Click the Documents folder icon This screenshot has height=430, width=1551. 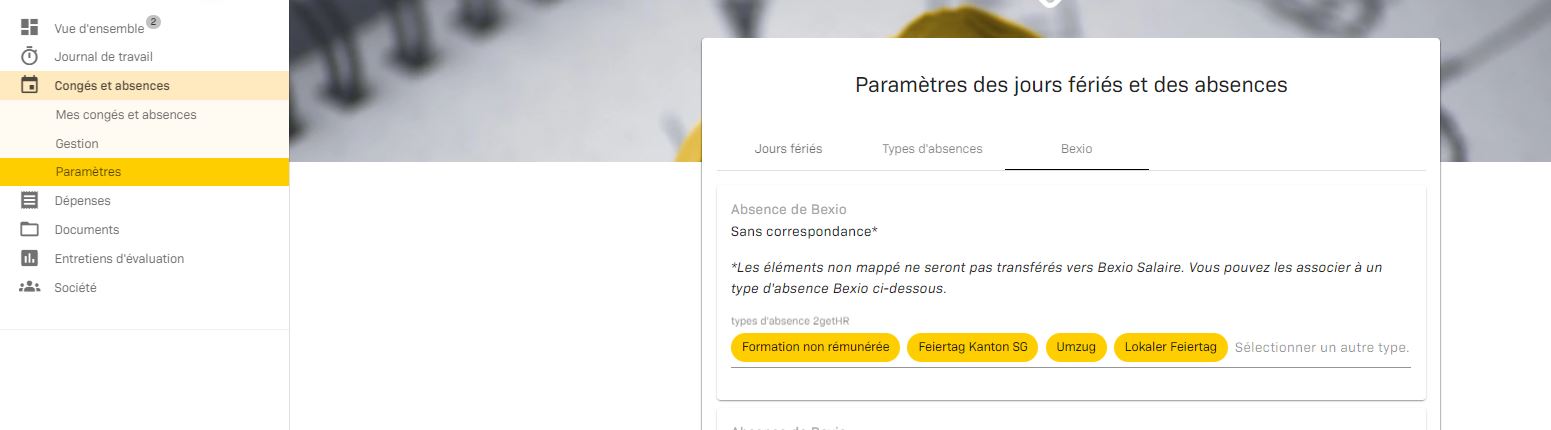pos(29,229)
